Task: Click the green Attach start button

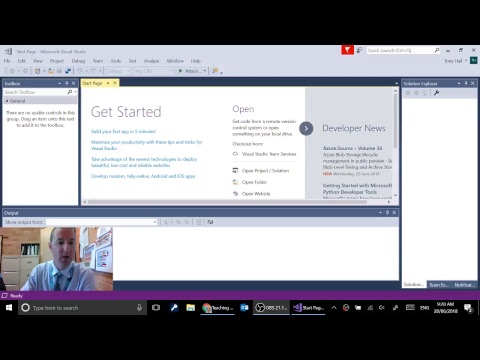Action: 189,71
